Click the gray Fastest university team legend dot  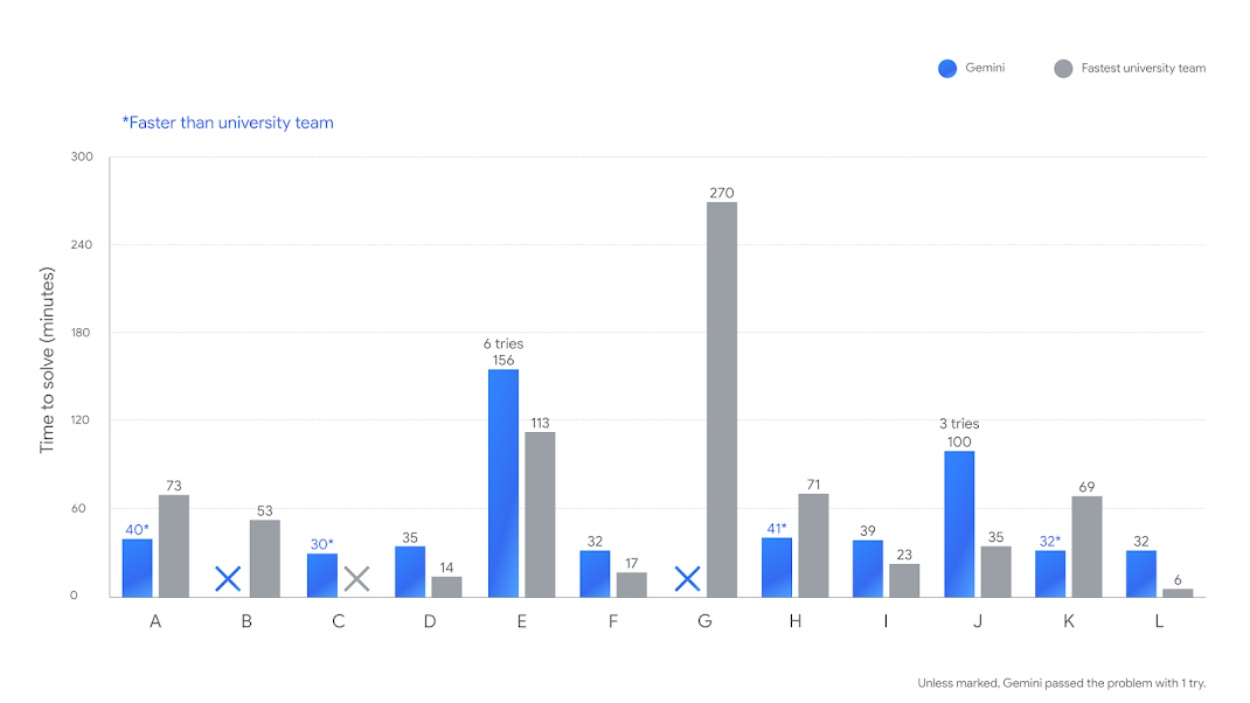point(1063,68)
